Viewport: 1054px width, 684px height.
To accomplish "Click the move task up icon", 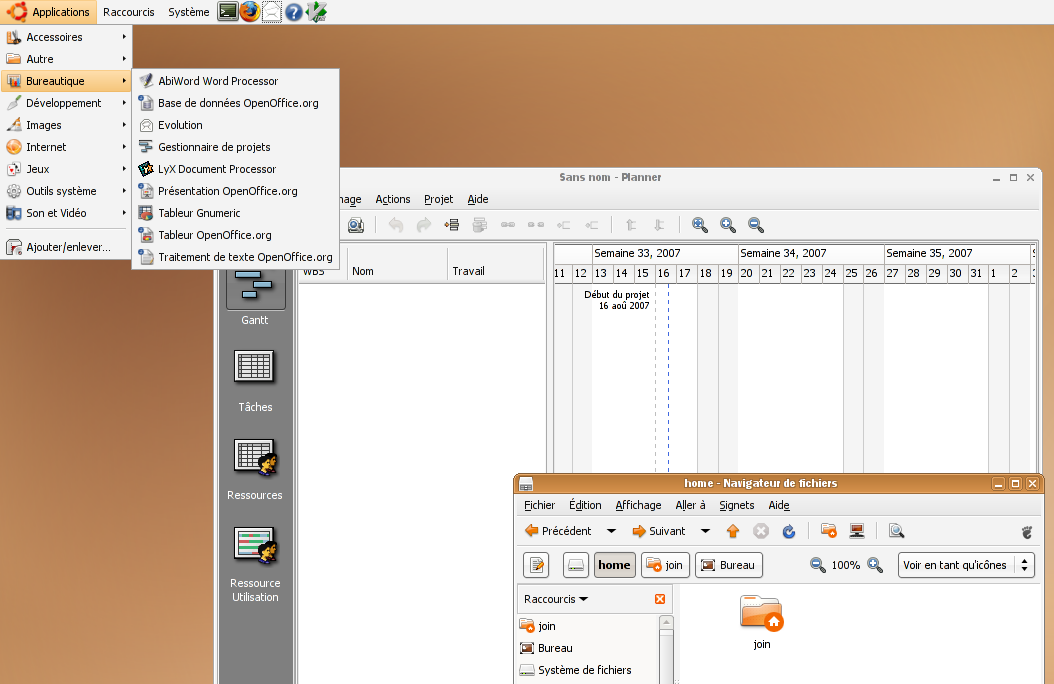I will 631,225.
